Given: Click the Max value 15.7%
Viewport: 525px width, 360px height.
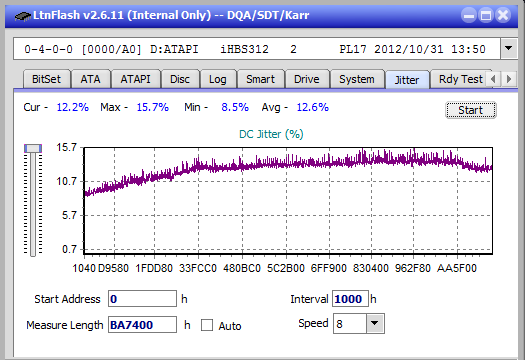Looking at the screenshot, I should 152,107.
